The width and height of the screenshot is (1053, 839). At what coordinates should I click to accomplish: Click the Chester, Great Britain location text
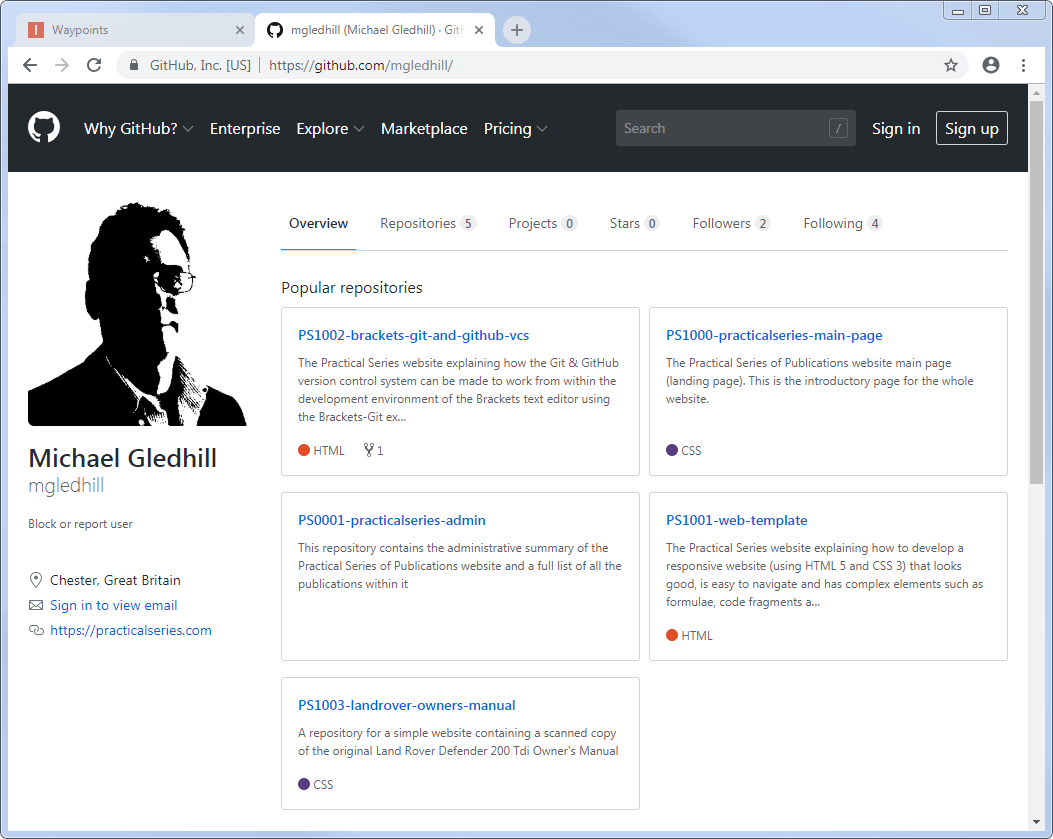tap(116, 580)
